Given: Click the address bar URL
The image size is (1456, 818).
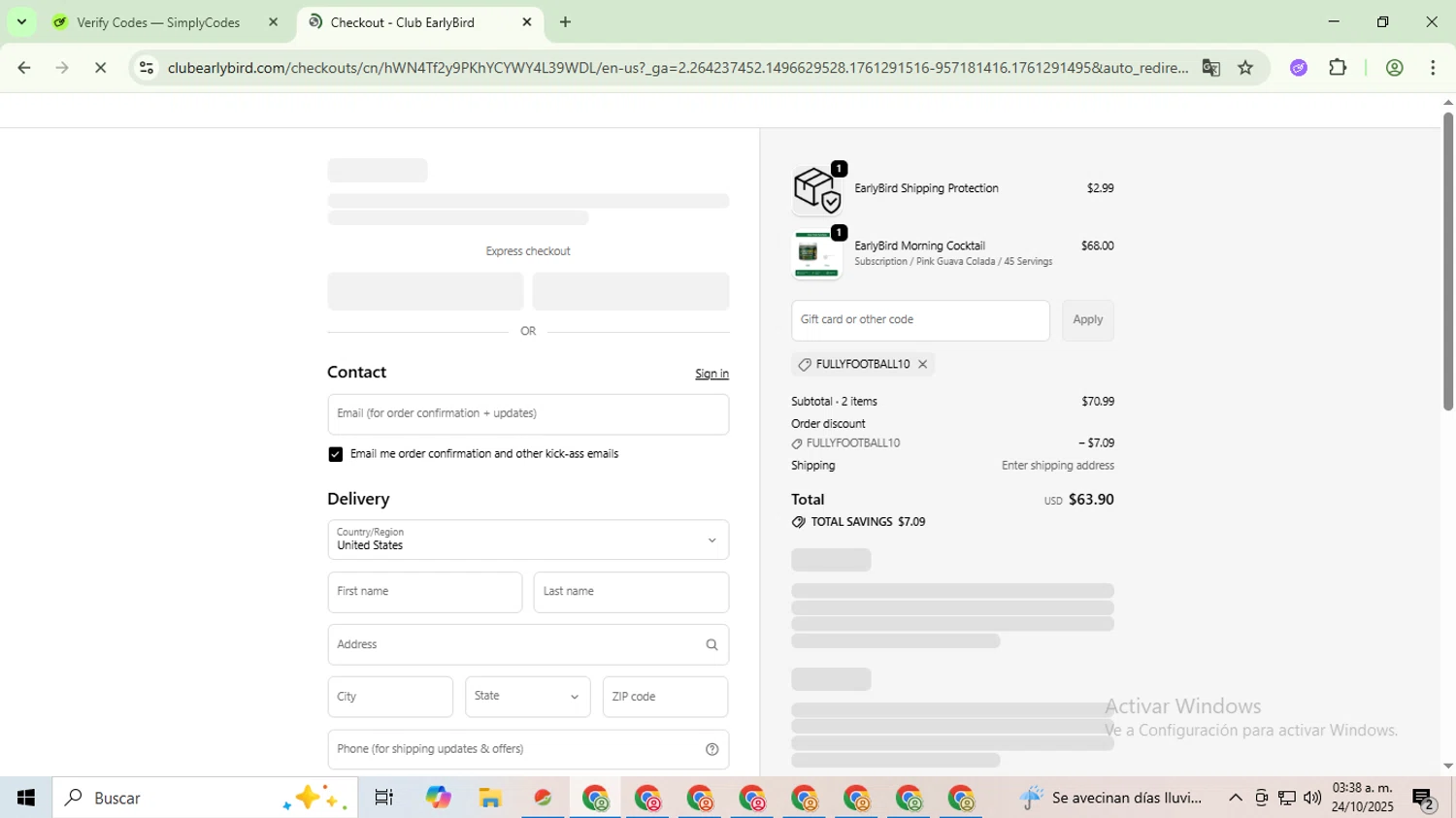Looking at the screenshot, I should point(678,68).
